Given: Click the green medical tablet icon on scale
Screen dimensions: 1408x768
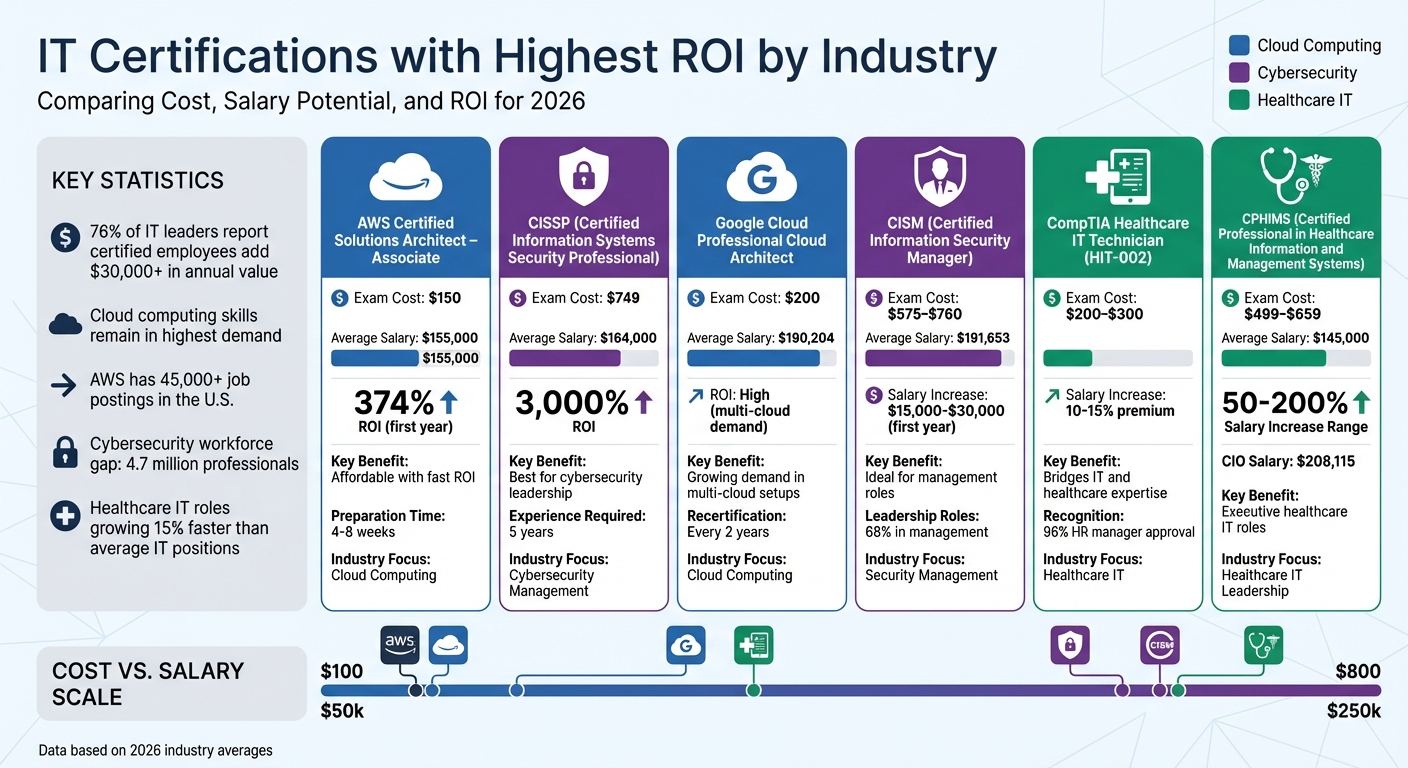Looking at the screenshot, I should point(753,645).
